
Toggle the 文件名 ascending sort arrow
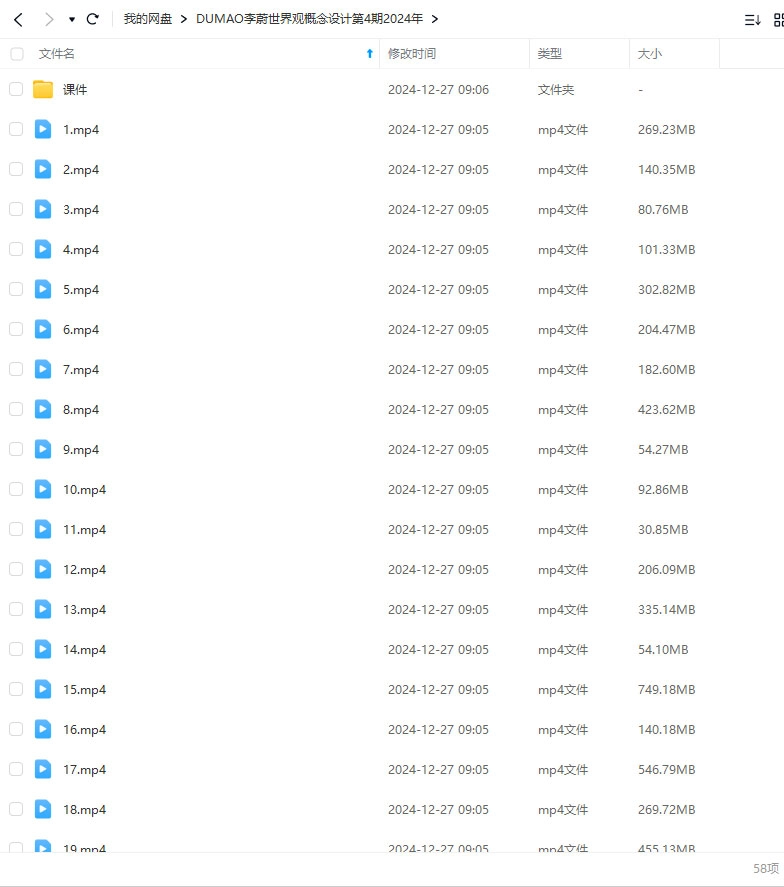[x=369, y=54]
